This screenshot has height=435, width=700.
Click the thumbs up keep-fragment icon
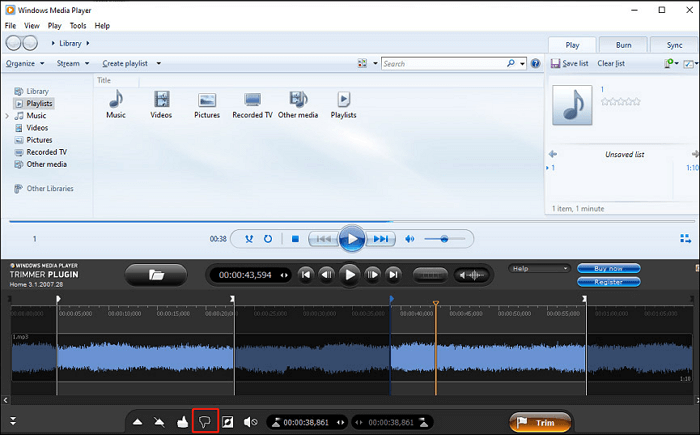click(182, 422)
